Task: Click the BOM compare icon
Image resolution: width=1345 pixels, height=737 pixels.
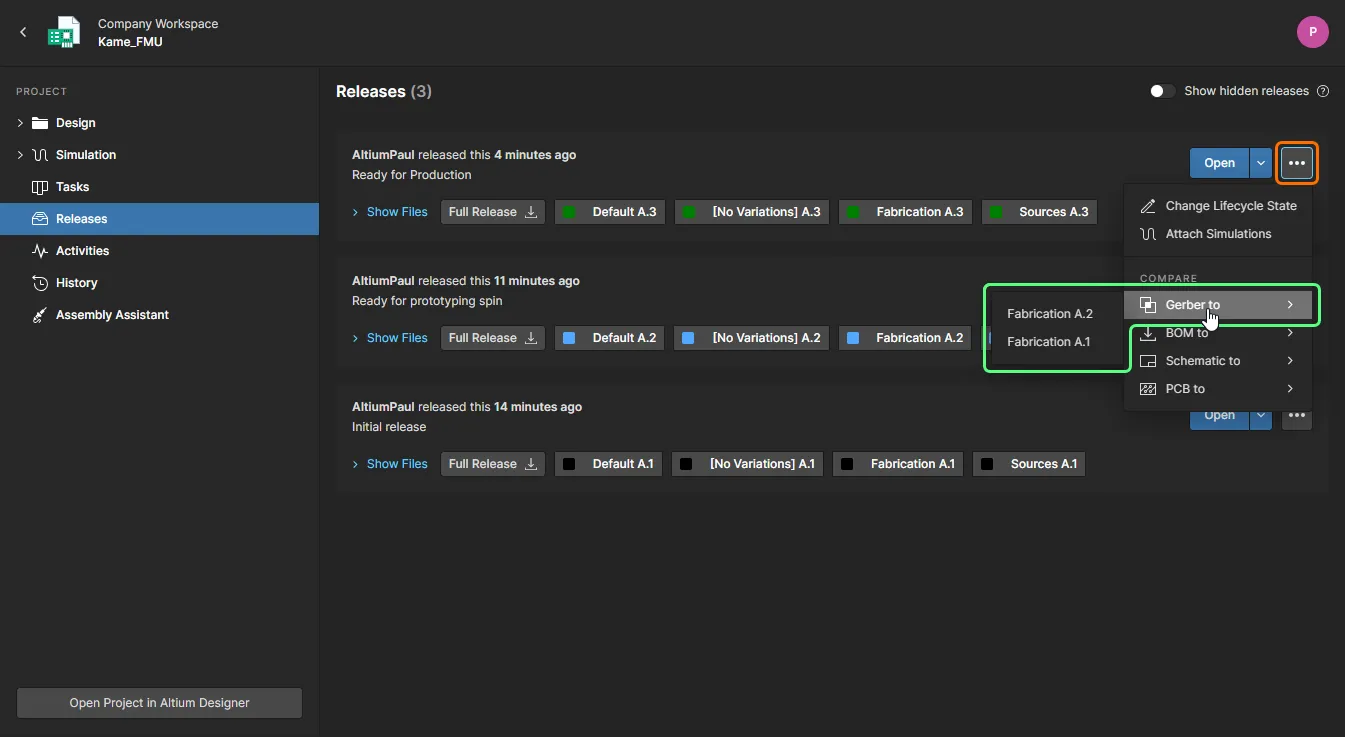Action: click(x=1148, y=333)
